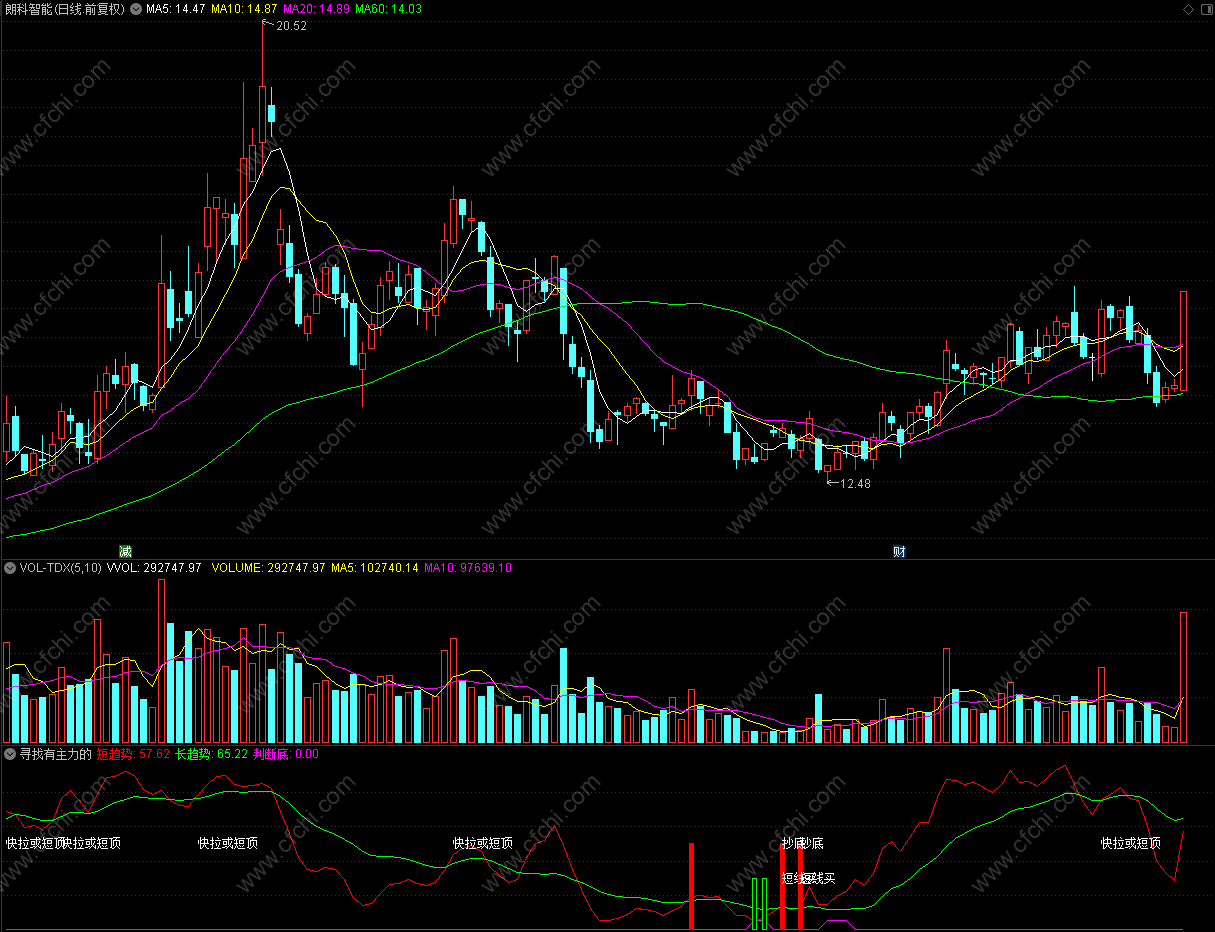The height and width of the screenshot is (932, 1215).
Task: Click the last red volume bar
Action: [x=1184, y=677]
